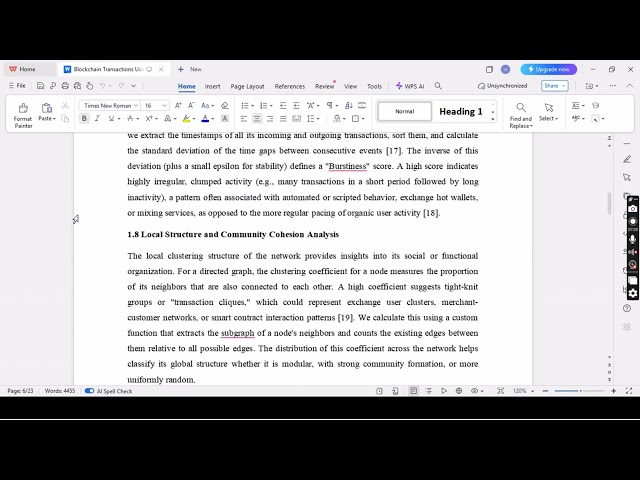Increase font size with A+ icon
The width and height of the screenshot is (640, 480).
click(x=178, y=105)
